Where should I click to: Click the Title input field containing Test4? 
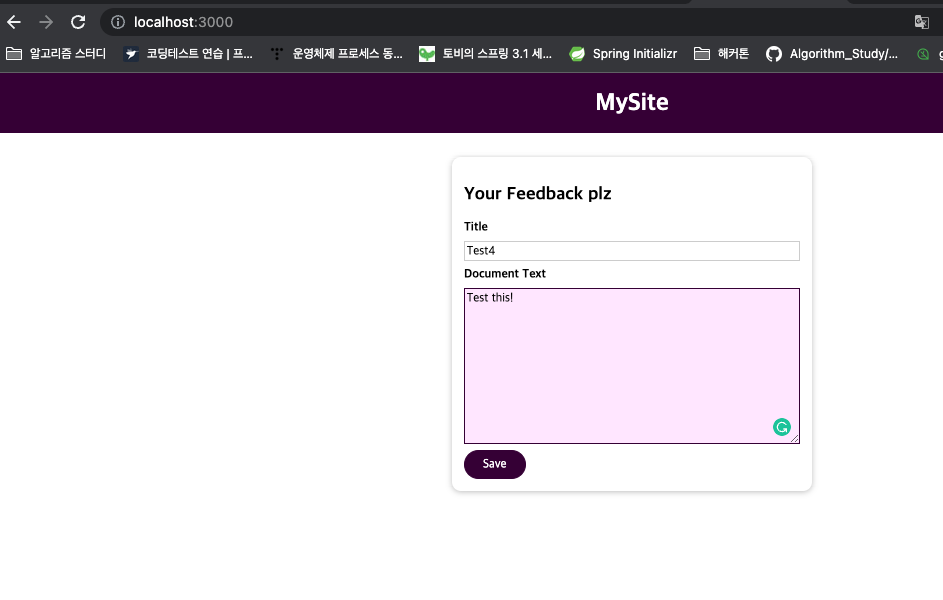pos(631,251)
